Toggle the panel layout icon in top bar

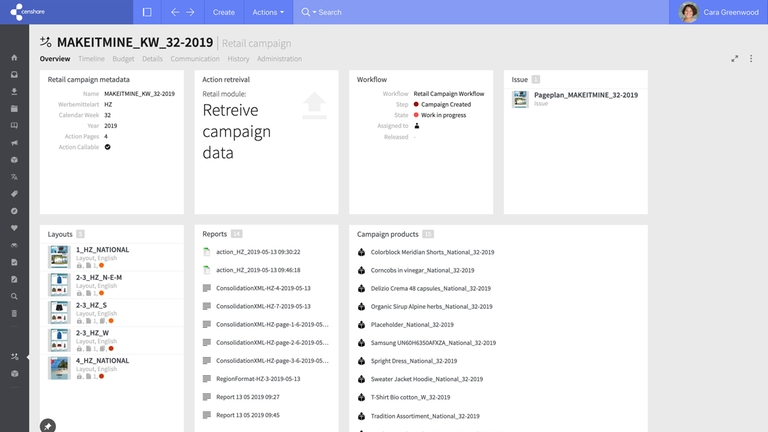(x=147, y=12)
